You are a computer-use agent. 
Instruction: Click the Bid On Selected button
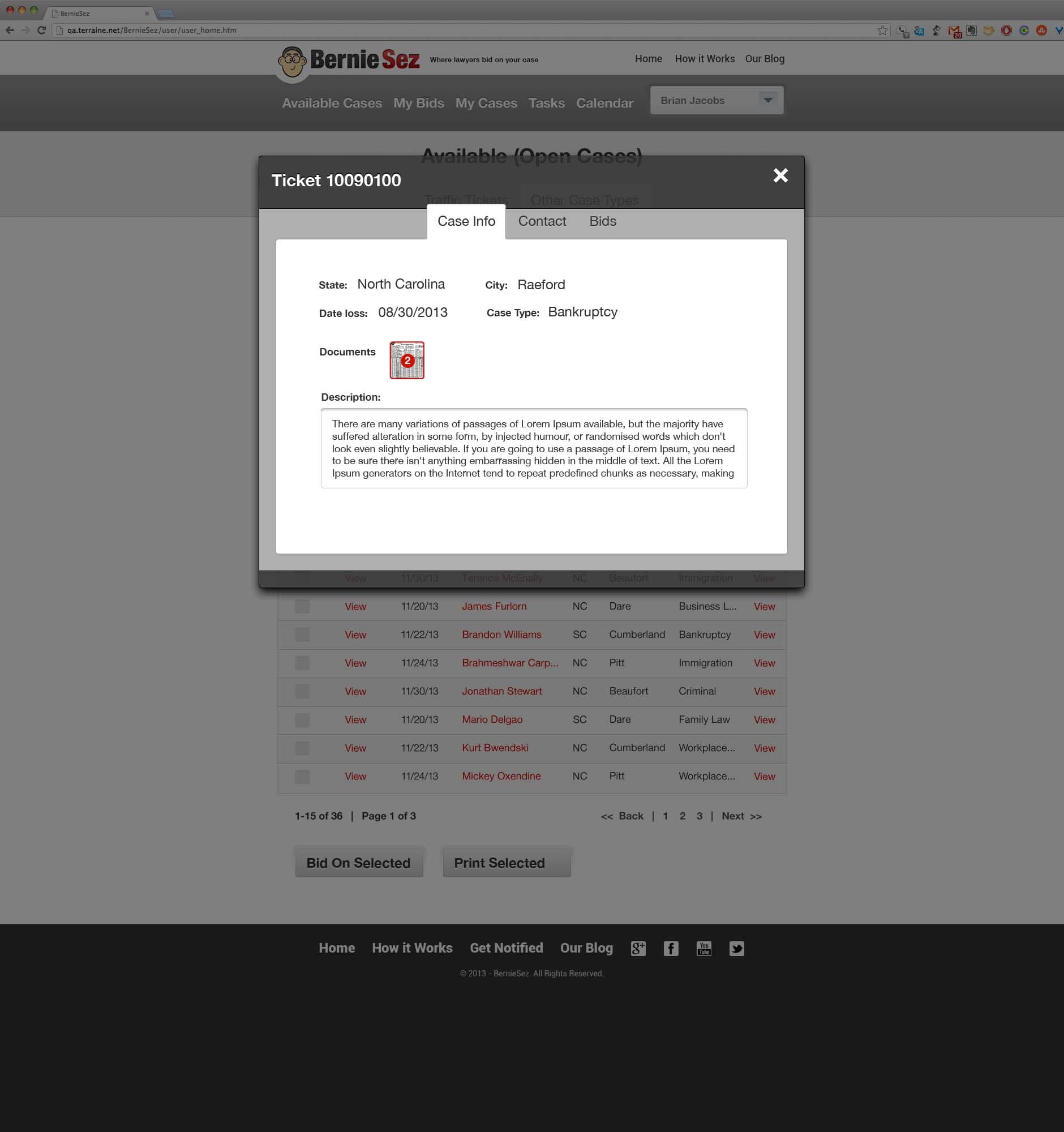coord(359,863)
